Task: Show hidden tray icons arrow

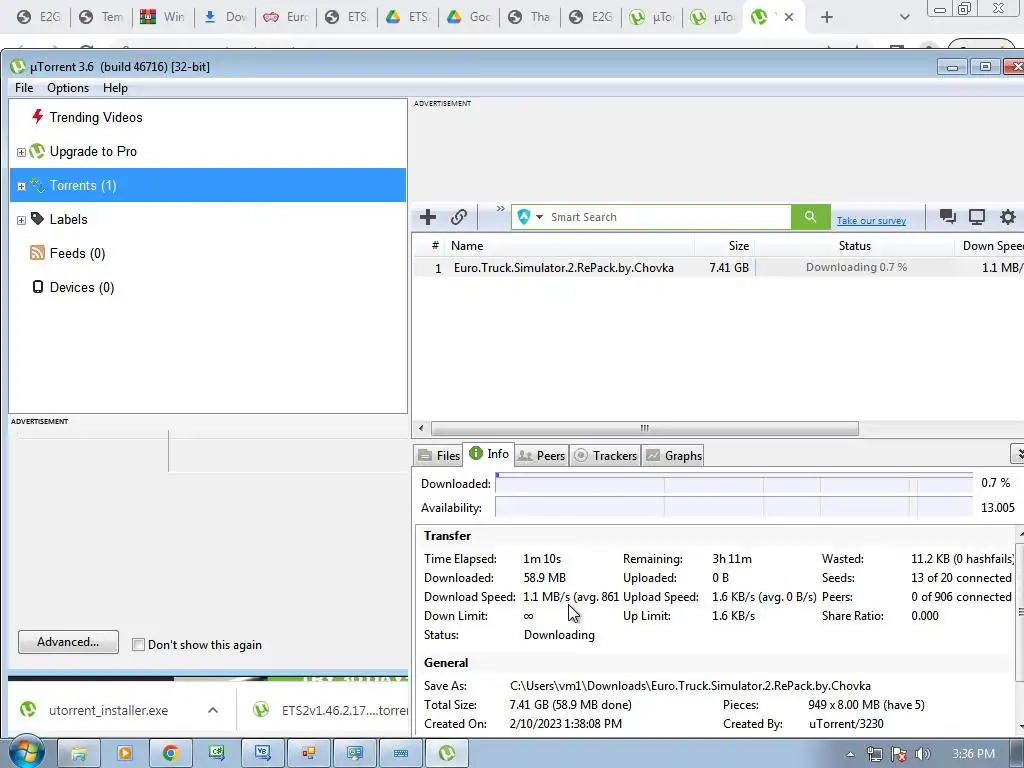Action: (x=850, y=754)
